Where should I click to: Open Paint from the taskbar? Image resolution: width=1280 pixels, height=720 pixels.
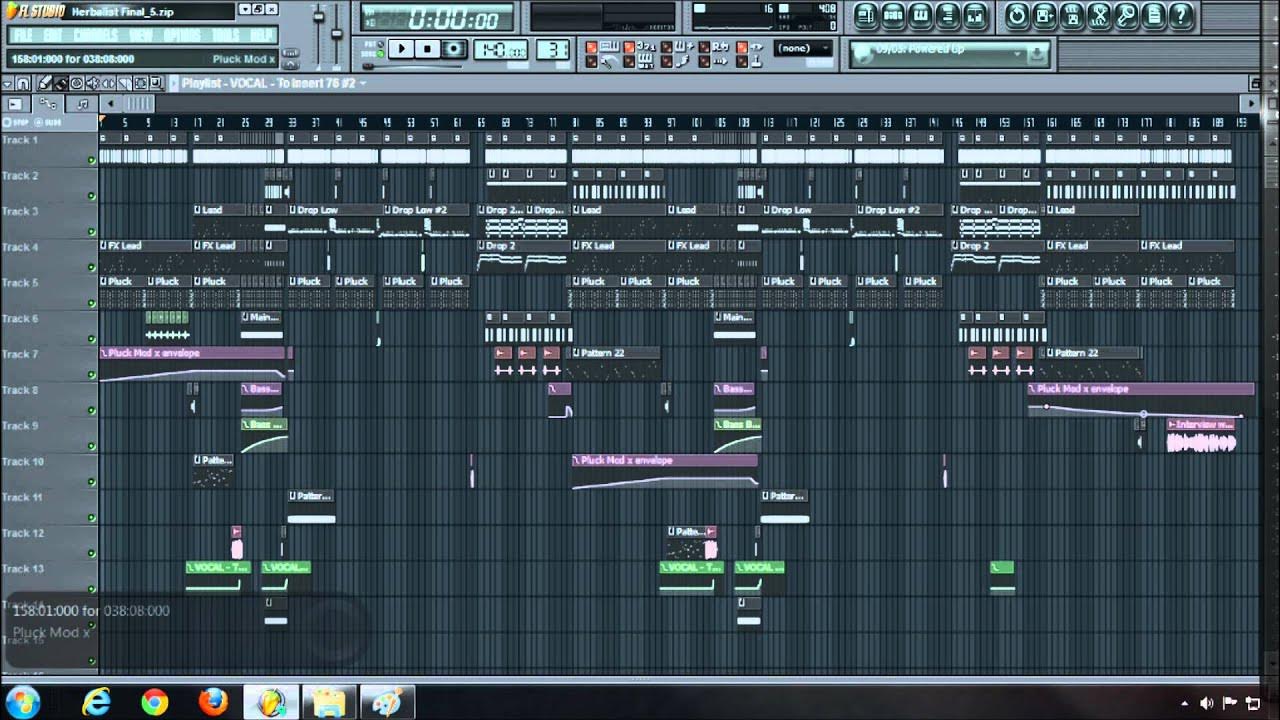click(386, 702)
